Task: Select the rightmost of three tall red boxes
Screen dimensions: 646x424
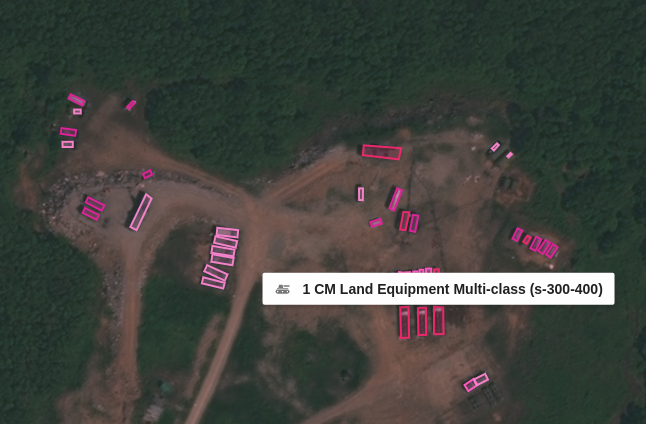Action: coord(439,320)
